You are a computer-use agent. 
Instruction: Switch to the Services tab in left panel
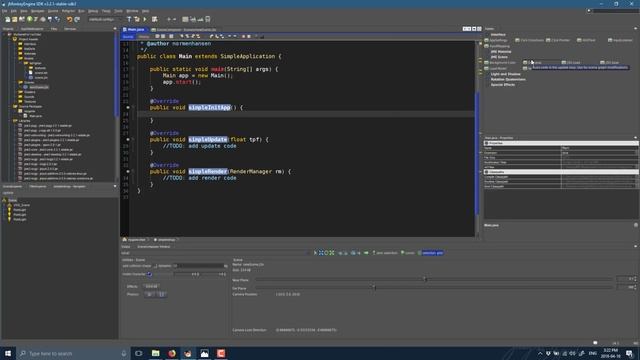pyautogui.click(x=70, y=29)
